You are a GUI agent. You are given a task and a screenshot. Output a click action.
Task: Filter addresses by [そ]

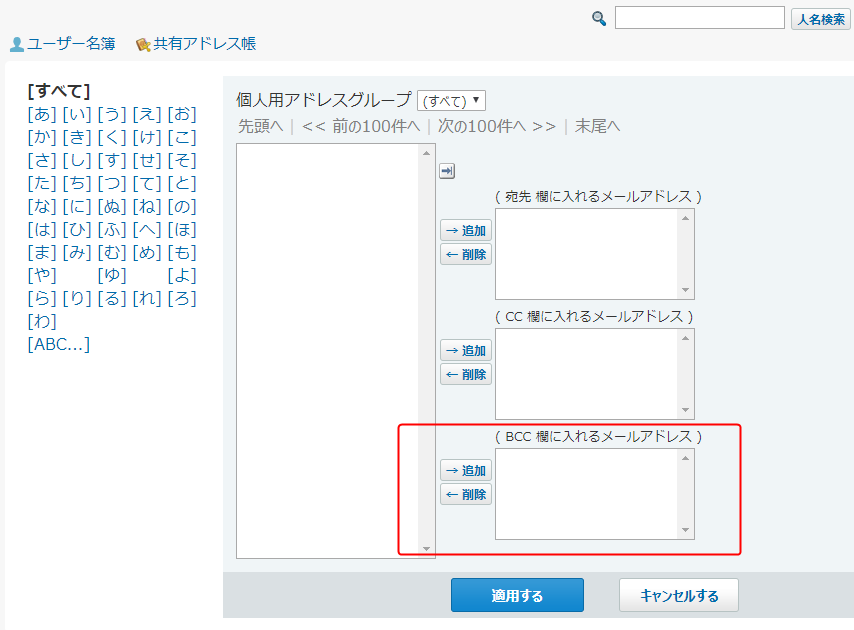[x=182, y=160]
